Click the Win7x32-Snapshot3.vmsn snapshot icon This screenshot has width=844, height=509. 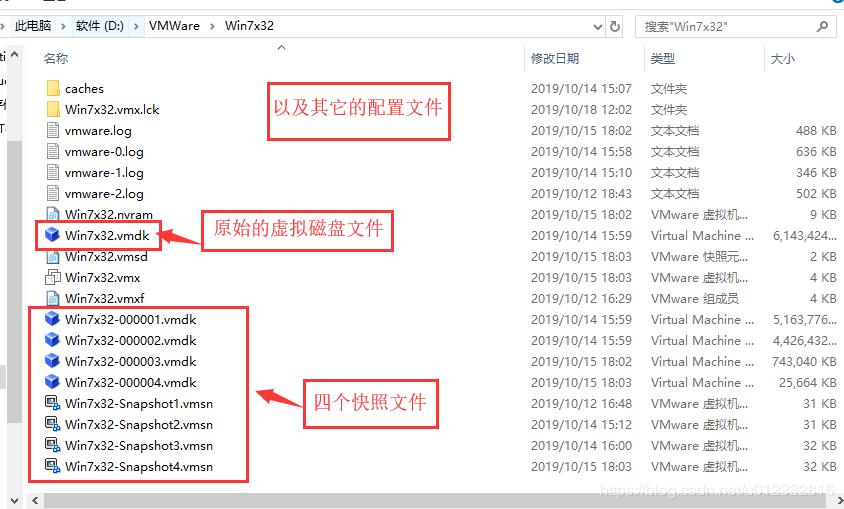(x=53, y=445)
